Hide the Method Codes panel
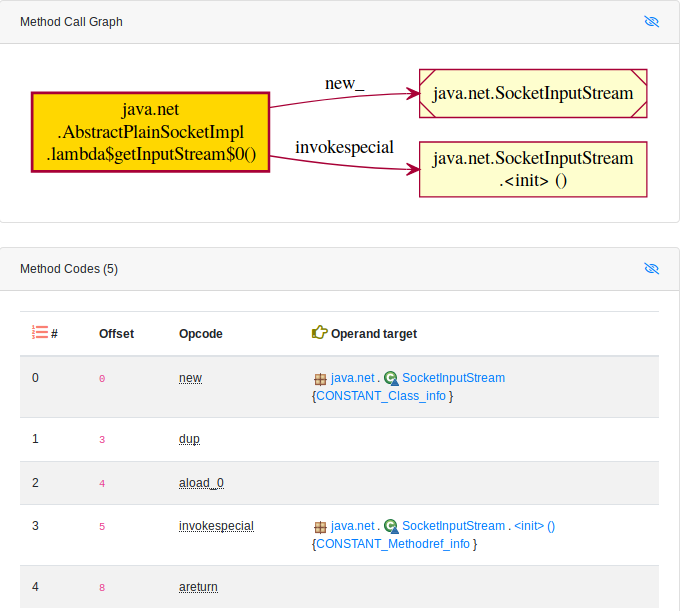681x611 pixels. pos(651,268)
